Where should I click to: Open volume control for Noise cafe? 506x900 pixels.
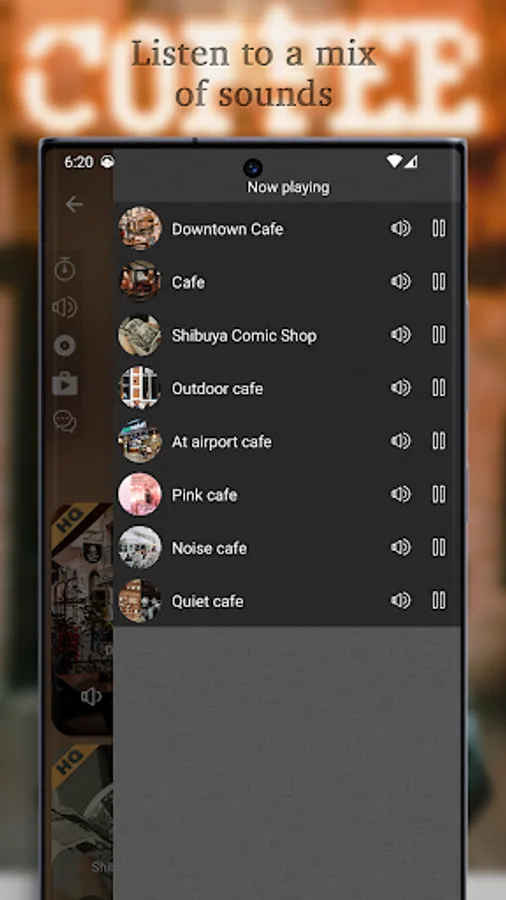[x=401, y=548]
